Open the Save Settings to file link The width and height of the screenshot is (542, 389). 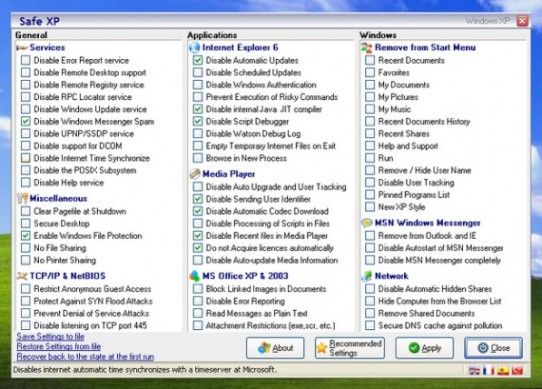[x=50, y=336]
